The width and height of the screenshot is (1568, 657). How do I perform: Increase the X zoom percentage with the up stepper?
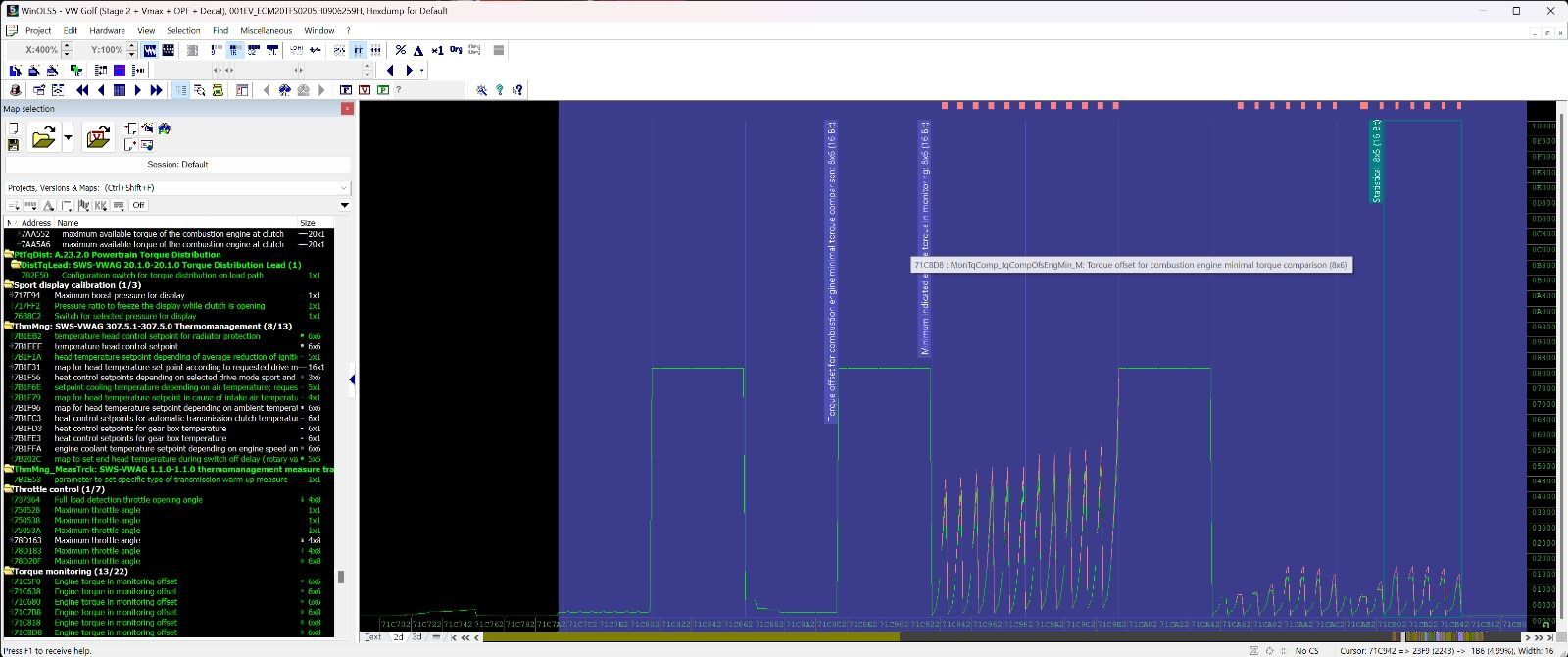pyautogui.click(x=67, y=46)
